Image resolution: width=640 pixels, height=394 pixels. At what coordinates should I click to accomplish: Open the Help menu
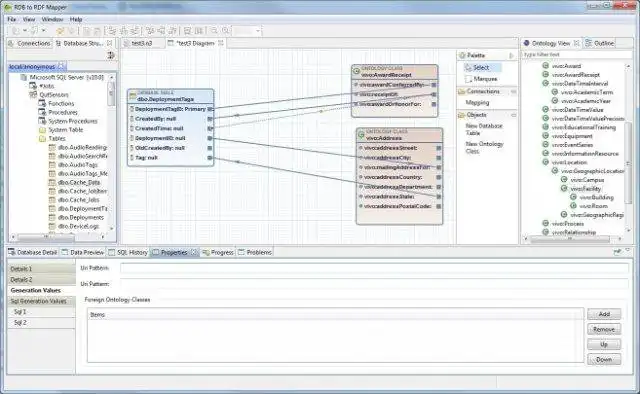(x=76, y=19)
